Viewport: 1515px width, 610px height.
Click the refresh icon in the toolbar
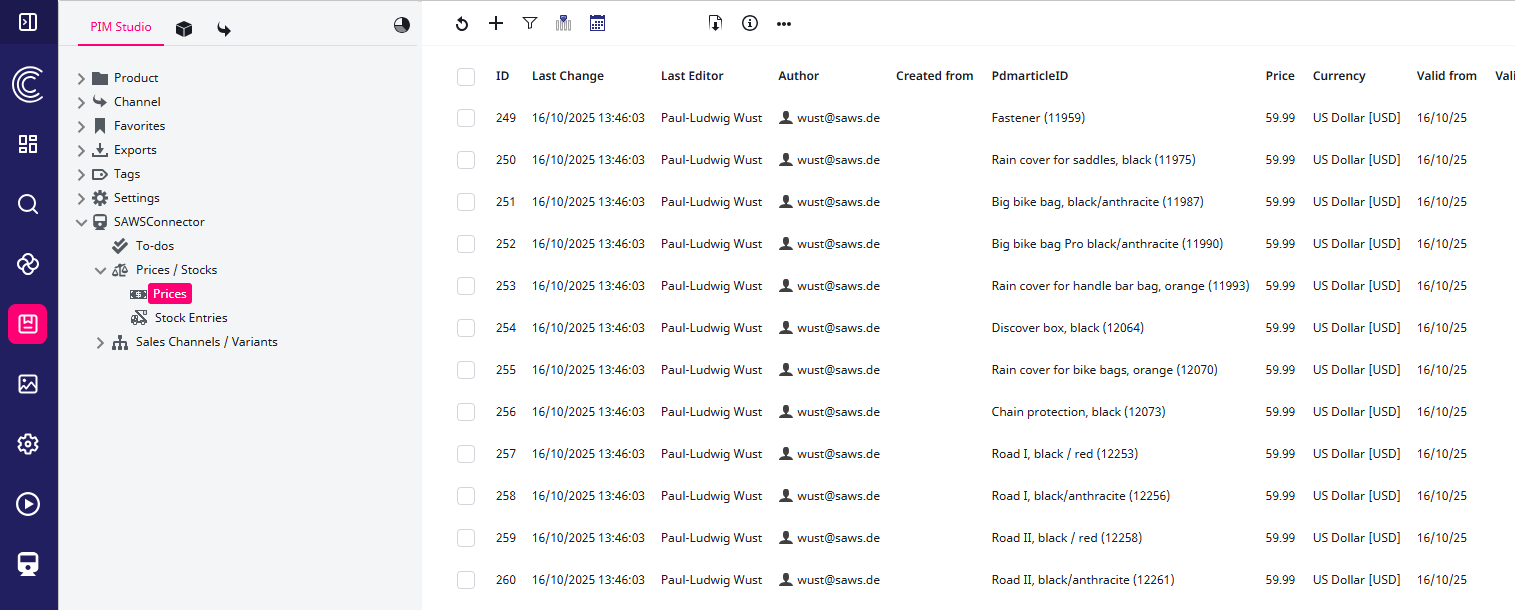(x=461, y=24)
